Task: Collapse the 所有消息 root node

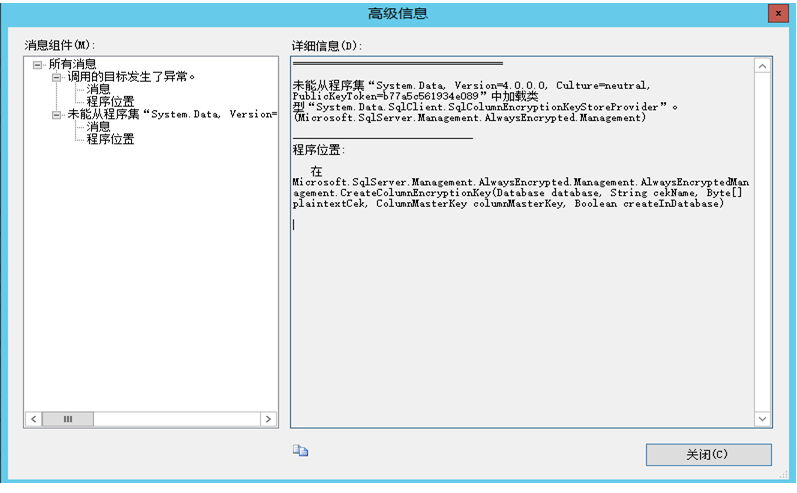Action: coord(37,65)
